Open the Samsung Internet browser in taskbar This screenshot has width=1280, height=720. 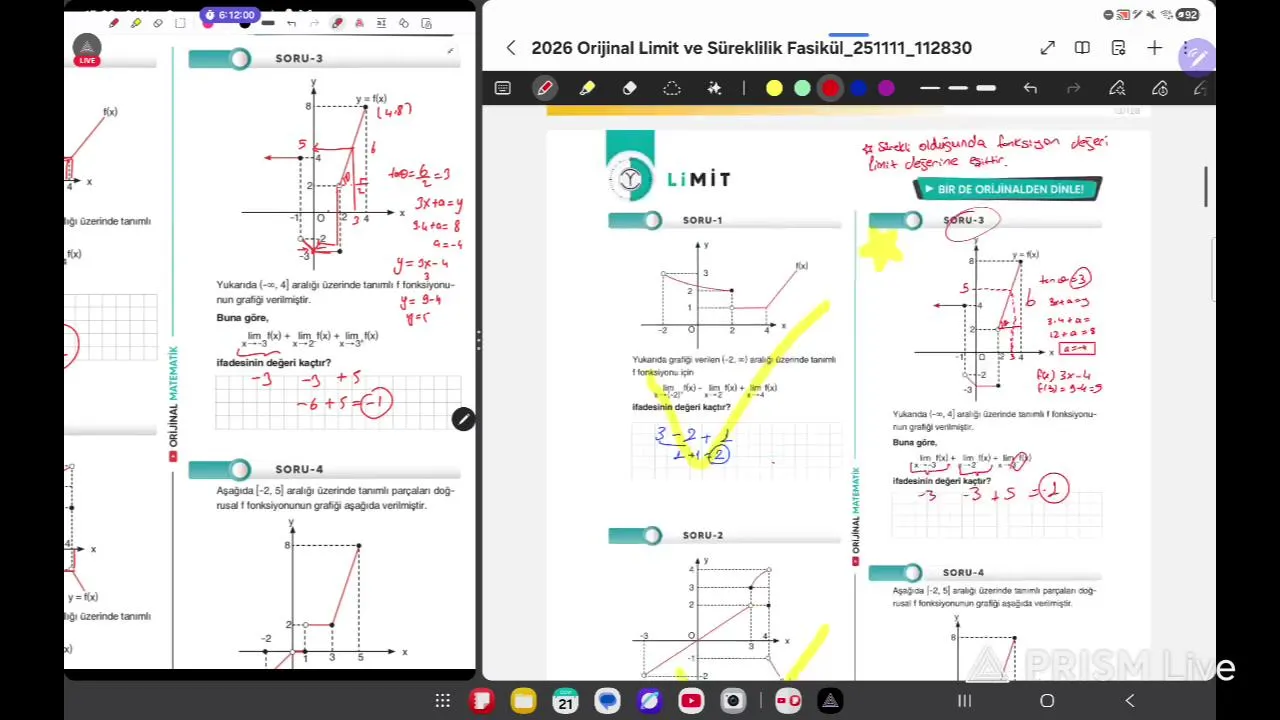(x=649, y=701)
